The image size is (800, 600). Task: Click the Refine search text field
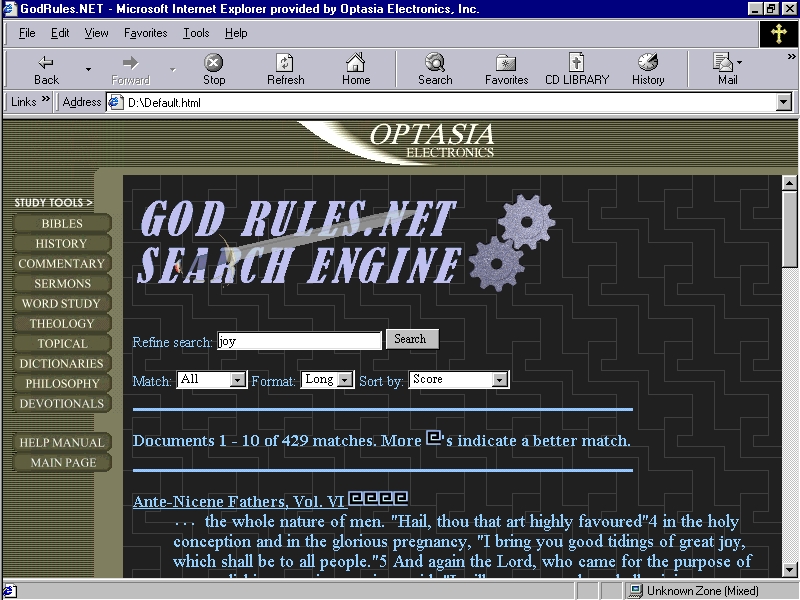pyautogui.click(x=299, y=341)
